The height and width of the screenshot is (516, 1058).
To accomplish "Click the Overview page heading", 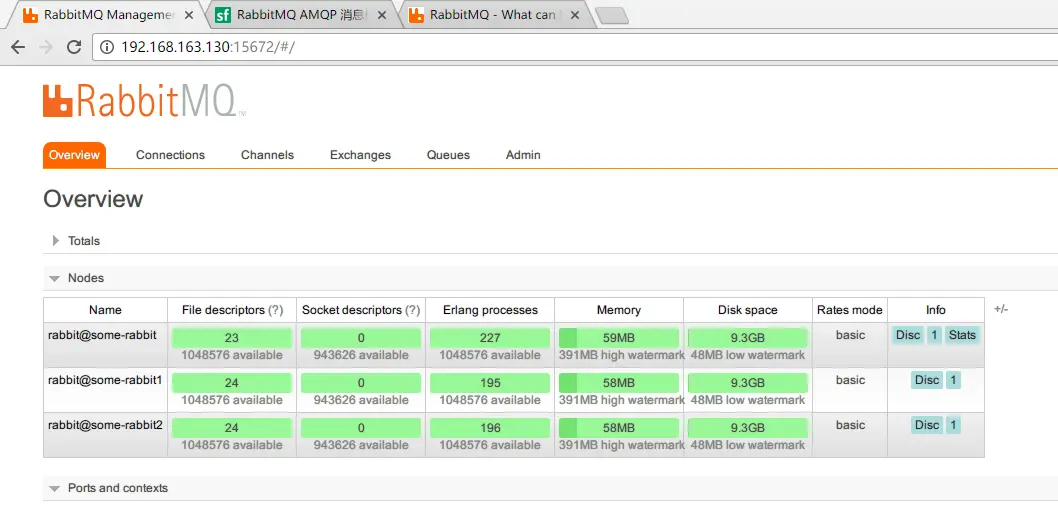I will click(x=93, y=199).
